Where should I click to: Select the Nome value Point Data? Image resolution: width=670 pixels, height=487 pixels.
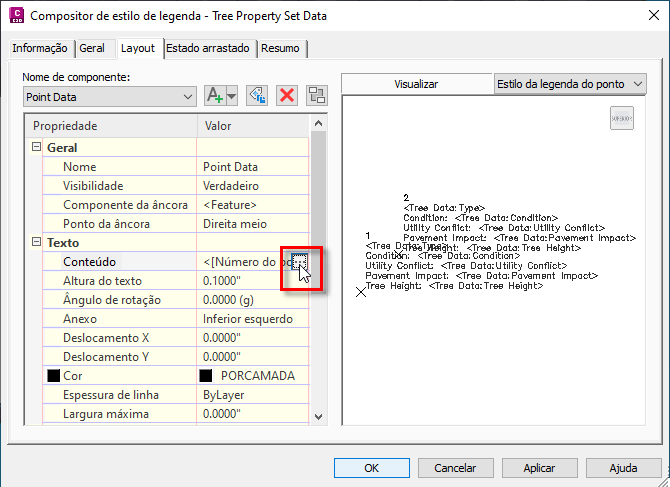coord(253,167)
